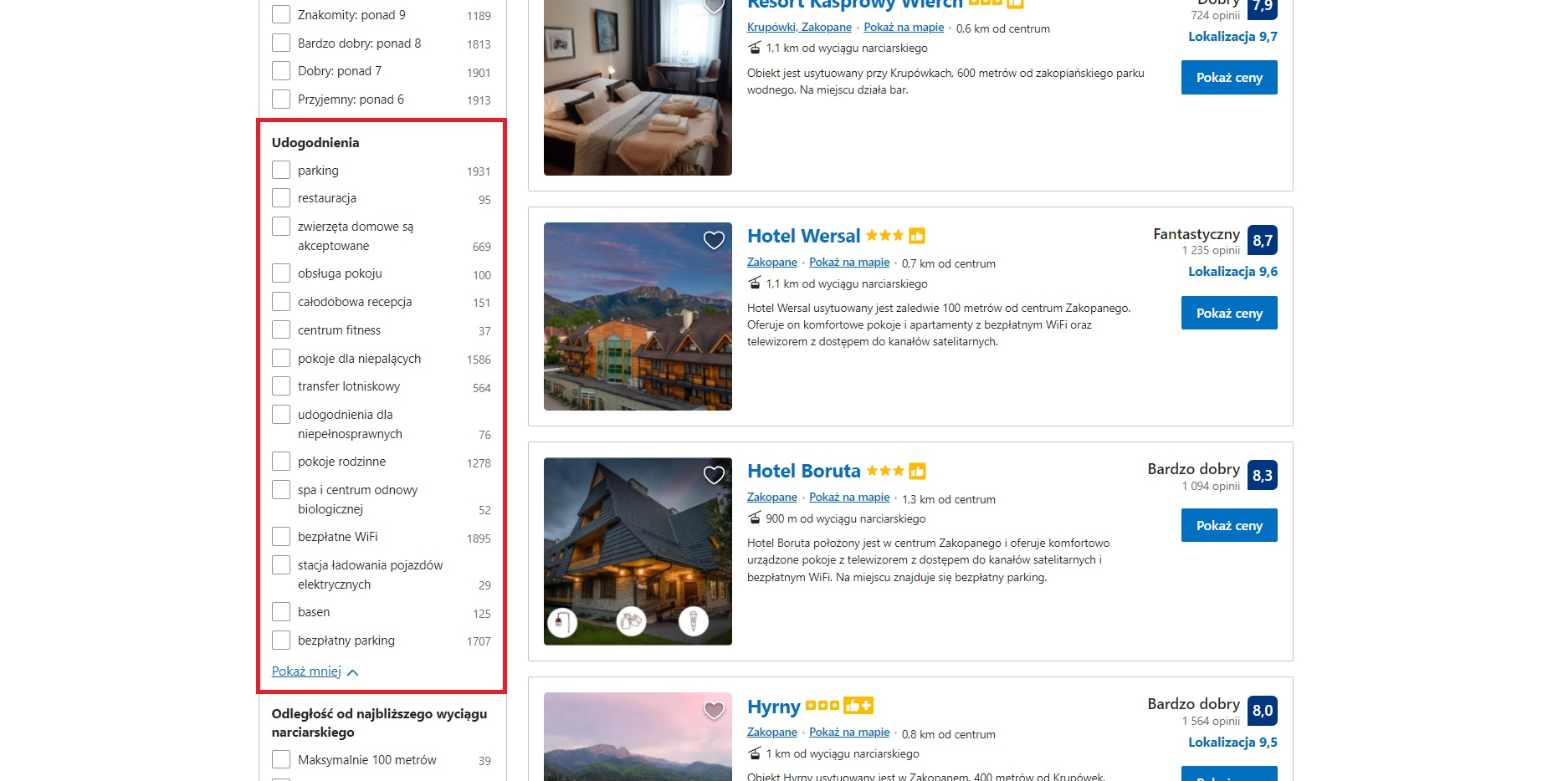Select the basen filter checkbox
This screenshot has width=1568, height=781.
click(x=281, y=612)
